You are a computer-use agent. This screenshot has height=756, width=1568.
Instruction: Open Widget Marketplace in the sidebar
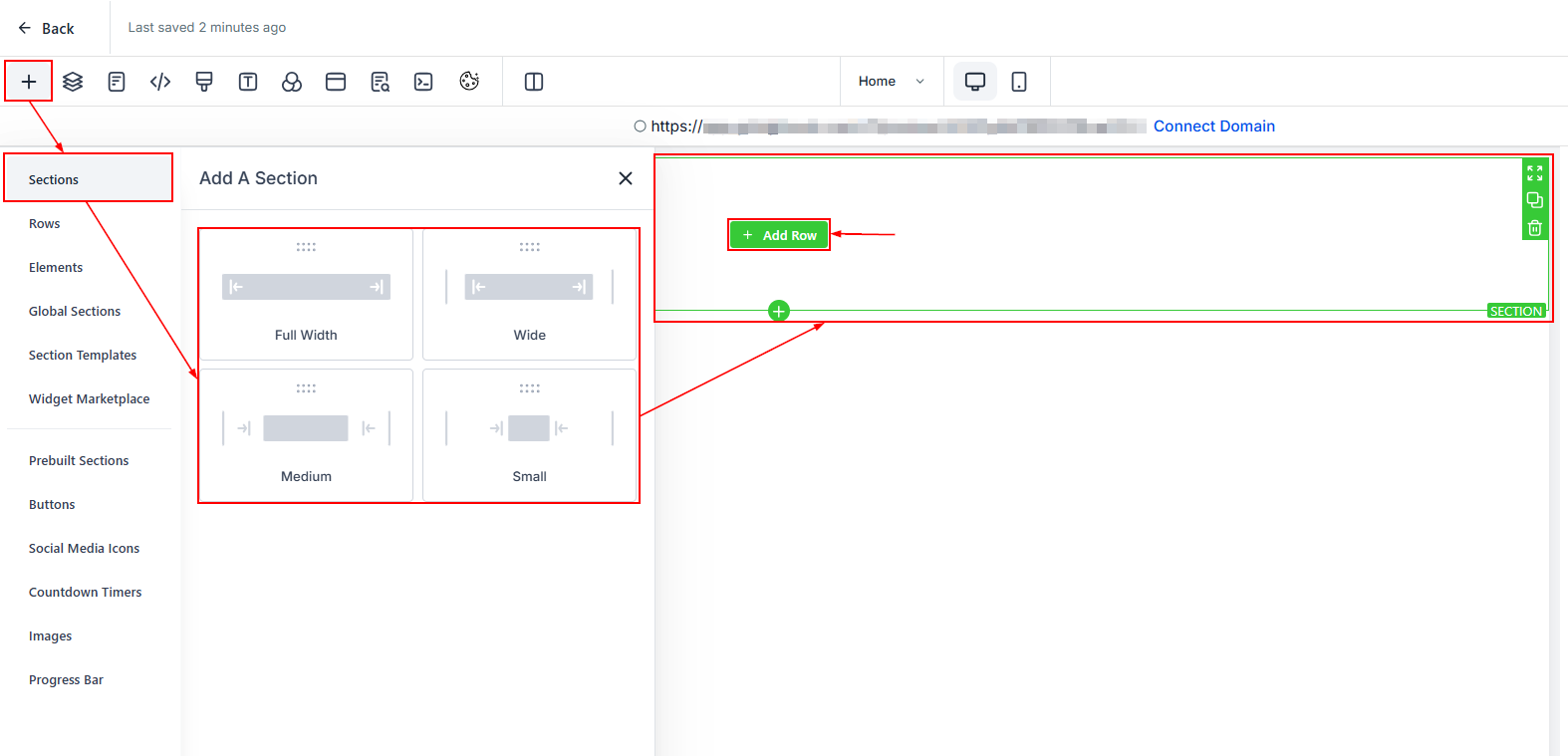point(90,399)
